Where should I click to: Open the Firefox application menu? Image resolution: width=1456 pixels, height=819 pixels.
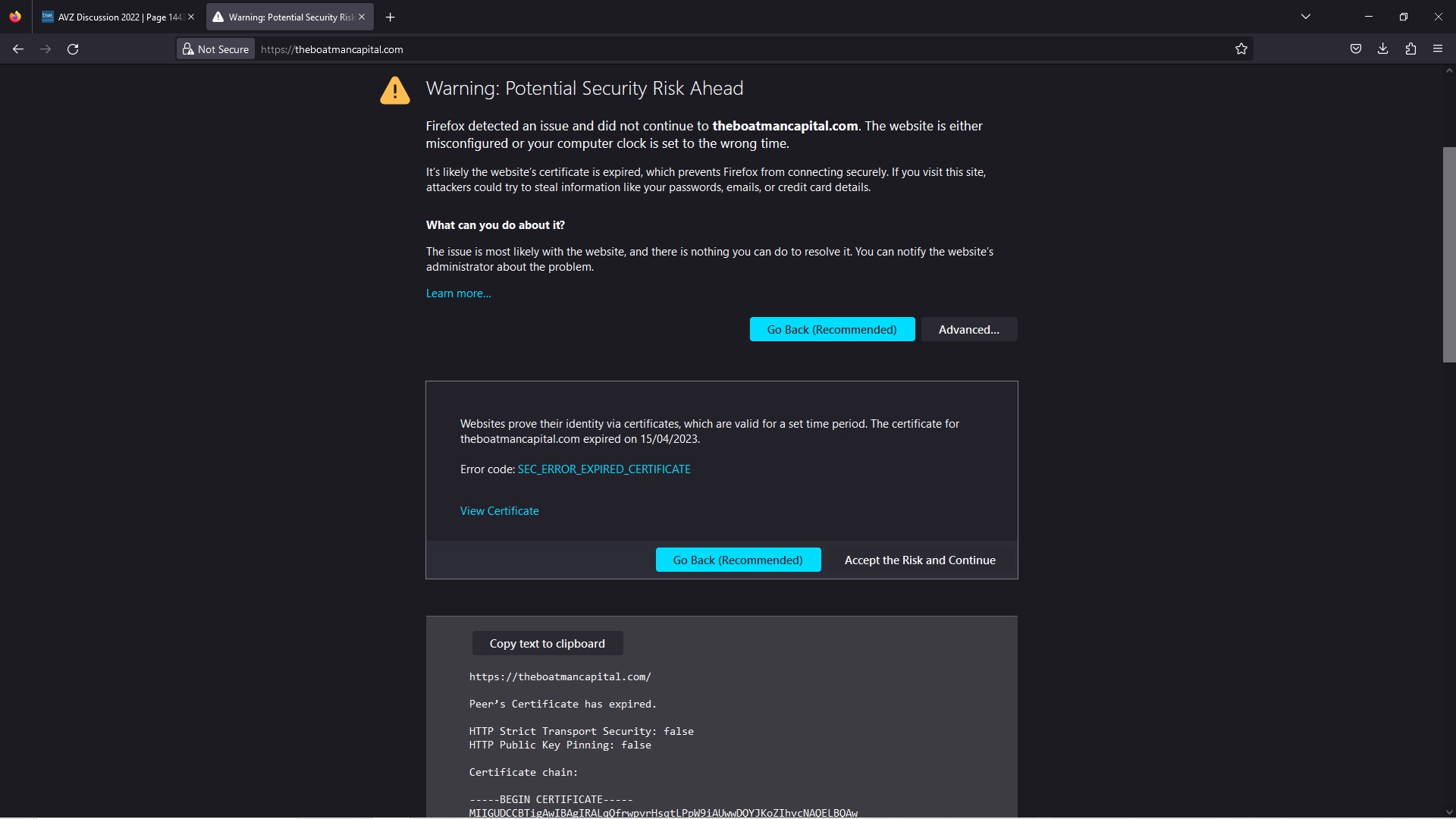pos(1438,49)
